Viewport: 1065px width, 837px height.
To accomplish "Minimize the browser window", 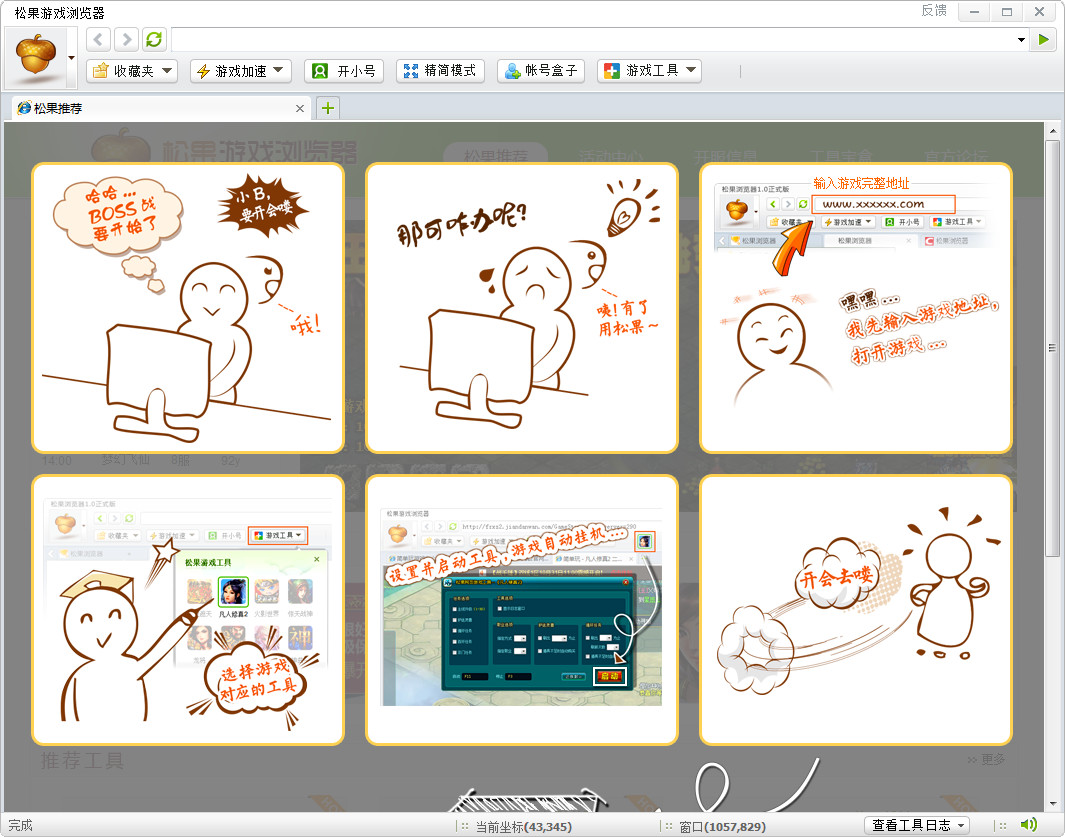I will 974,12.
